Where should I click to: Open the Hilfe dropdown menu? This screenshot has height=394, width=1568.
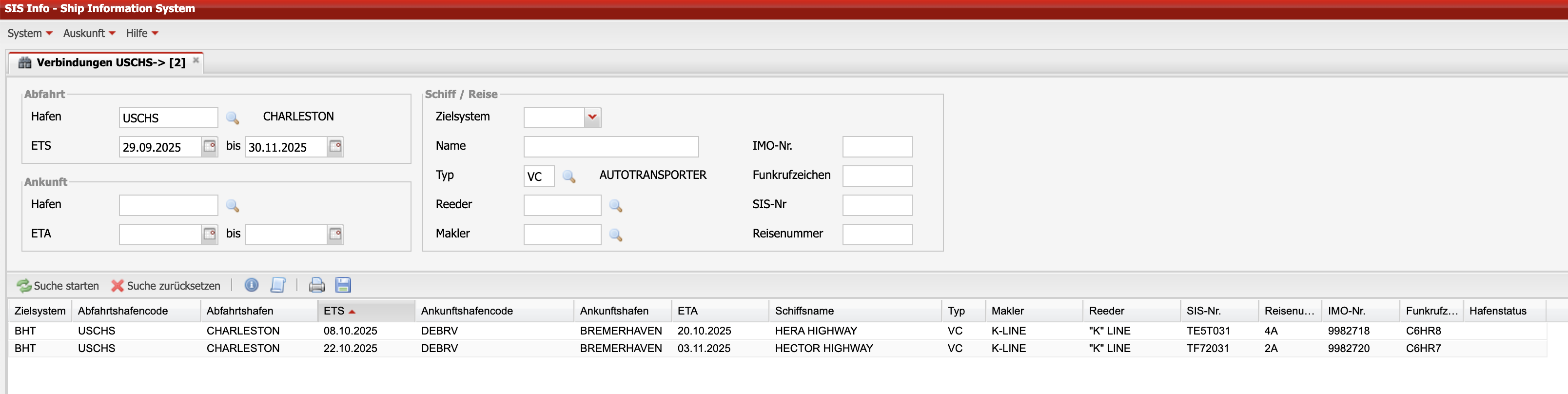click(142, 34)
